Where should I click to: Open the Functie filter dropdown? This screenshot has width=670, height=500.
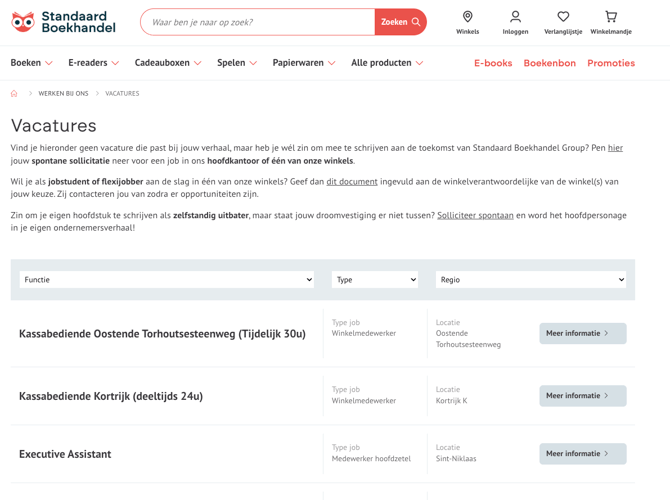pos(167,279)
